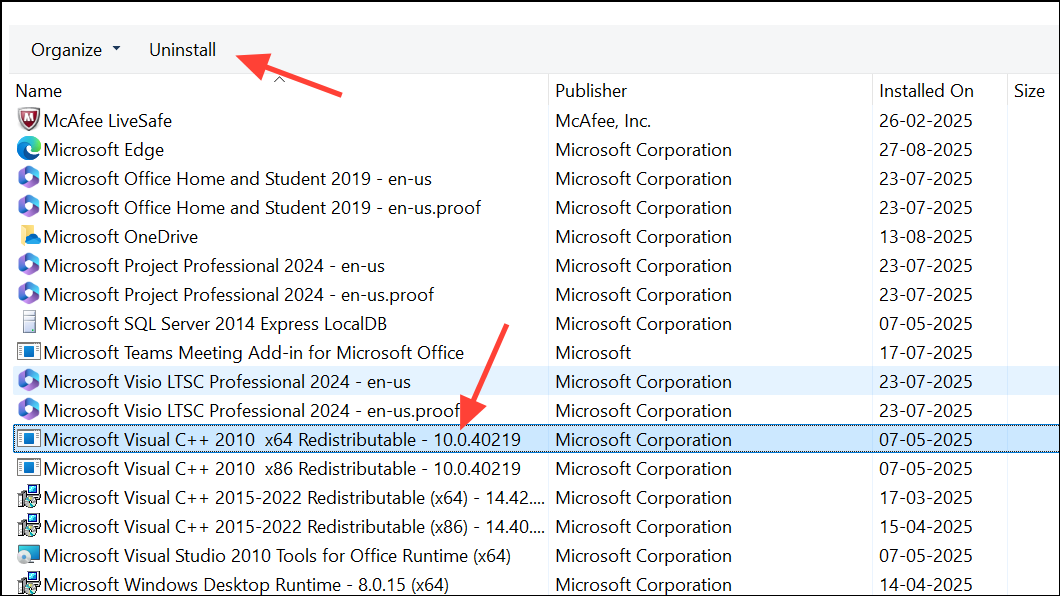Select Microsoft OneDrive program name

tap(120, 237)
